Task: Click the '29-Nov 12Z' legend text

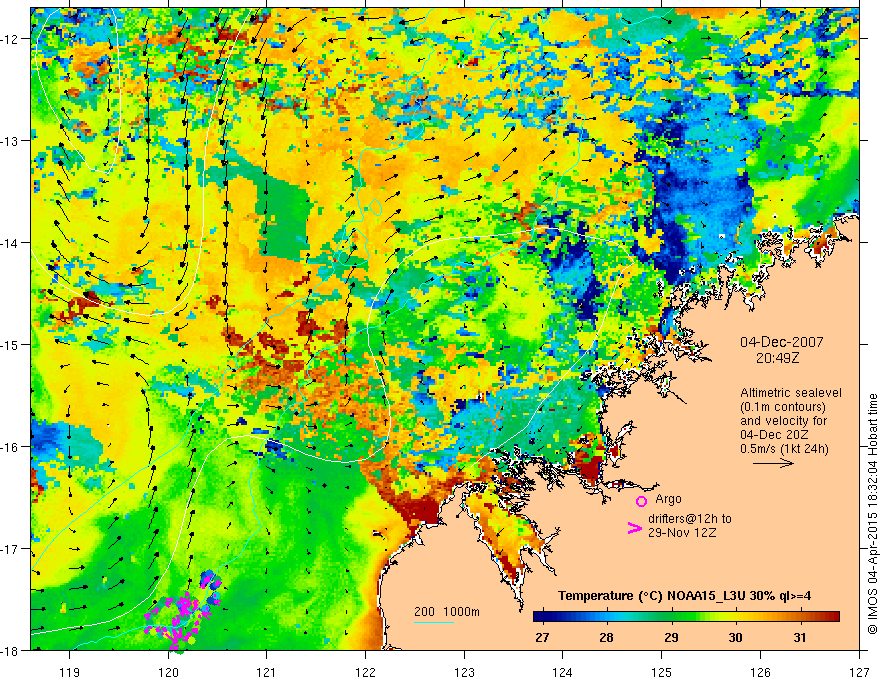Action: [682, 533]
